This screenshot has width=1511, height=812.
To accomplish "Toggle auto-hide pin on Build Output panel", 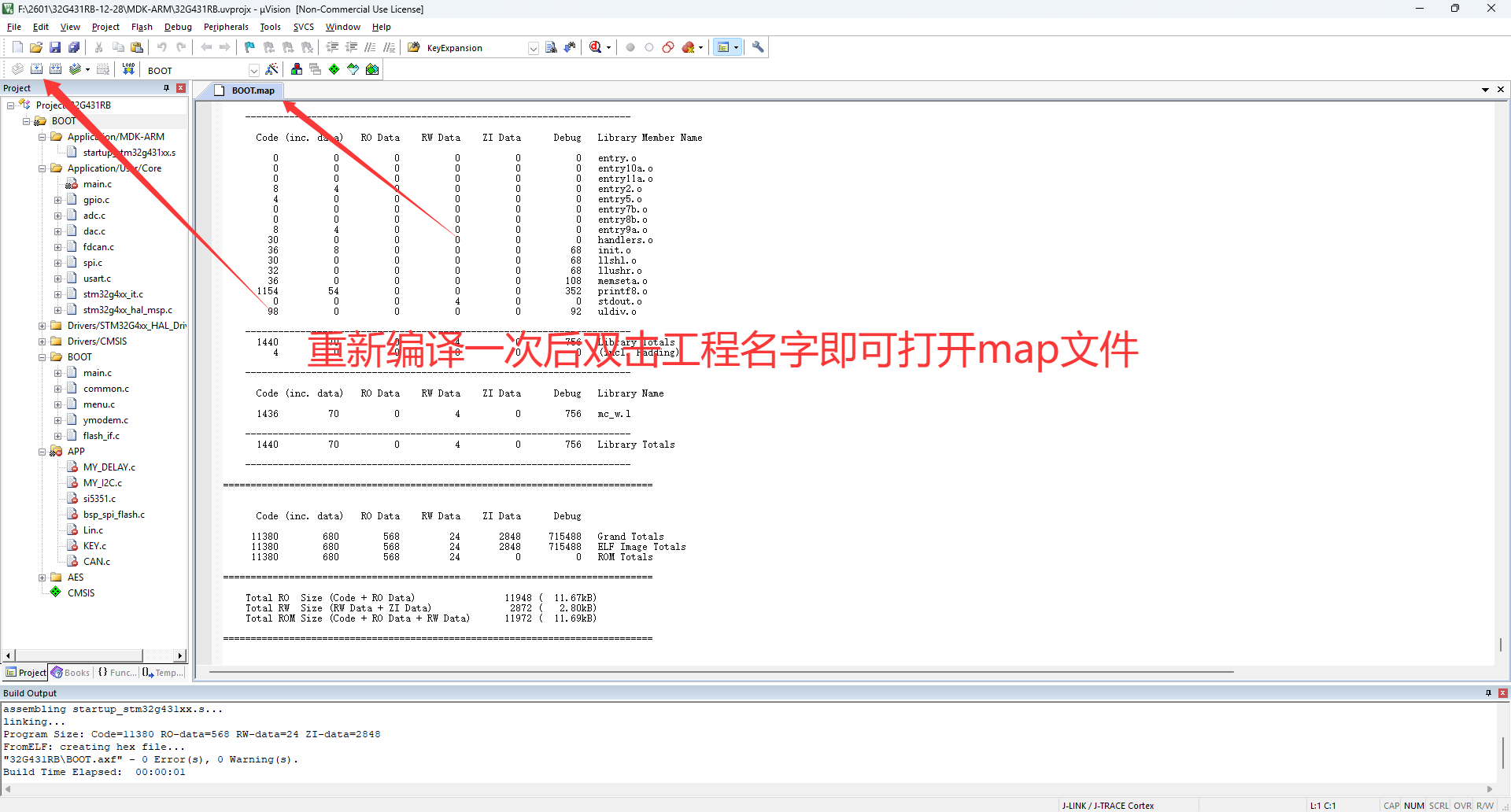I will point(1488,693).
